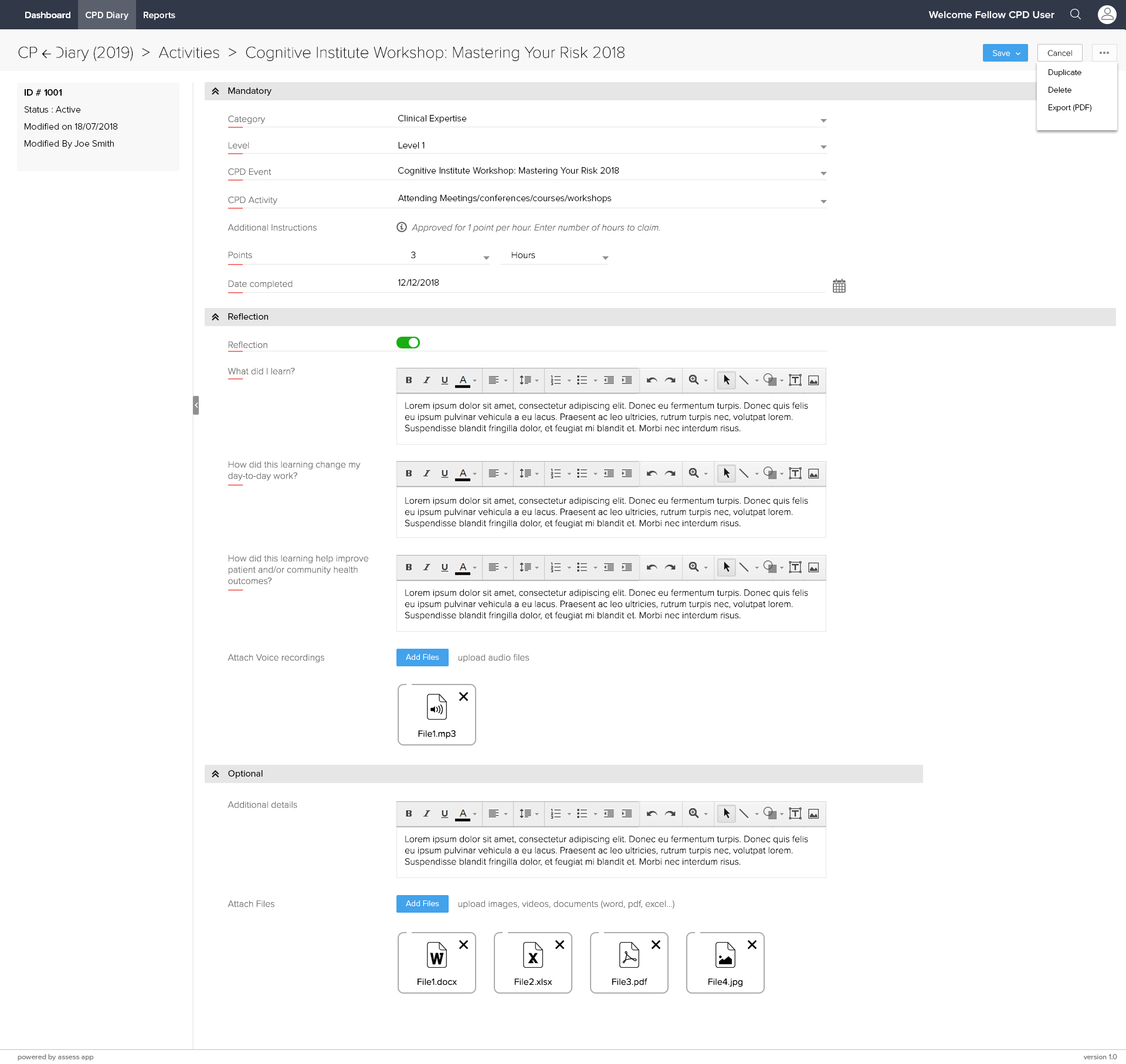This screenshot has width=1126, height=1064.
Task: Remove File1.mp3 attachment with its X
Action: pos(463,697)
